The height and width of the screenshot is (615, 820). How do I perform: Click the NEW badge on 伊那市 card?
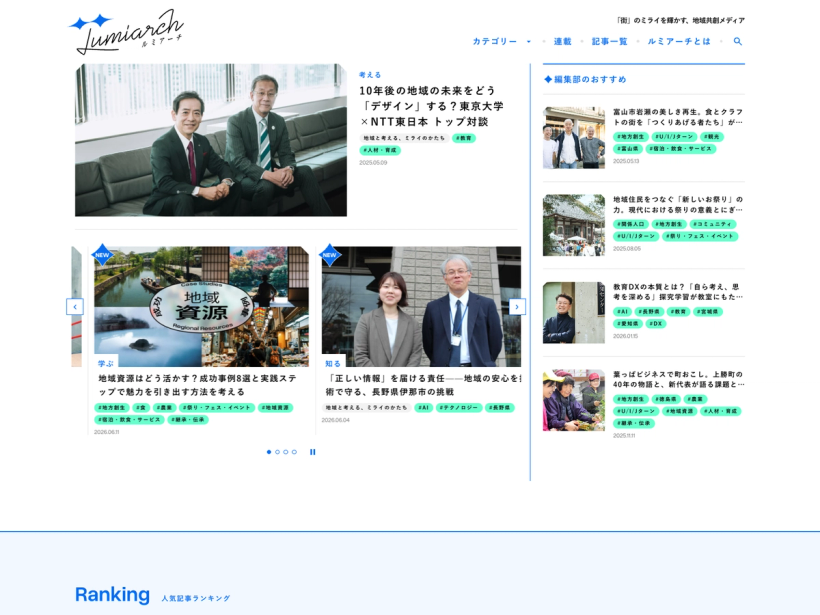(x=329, y=255)
